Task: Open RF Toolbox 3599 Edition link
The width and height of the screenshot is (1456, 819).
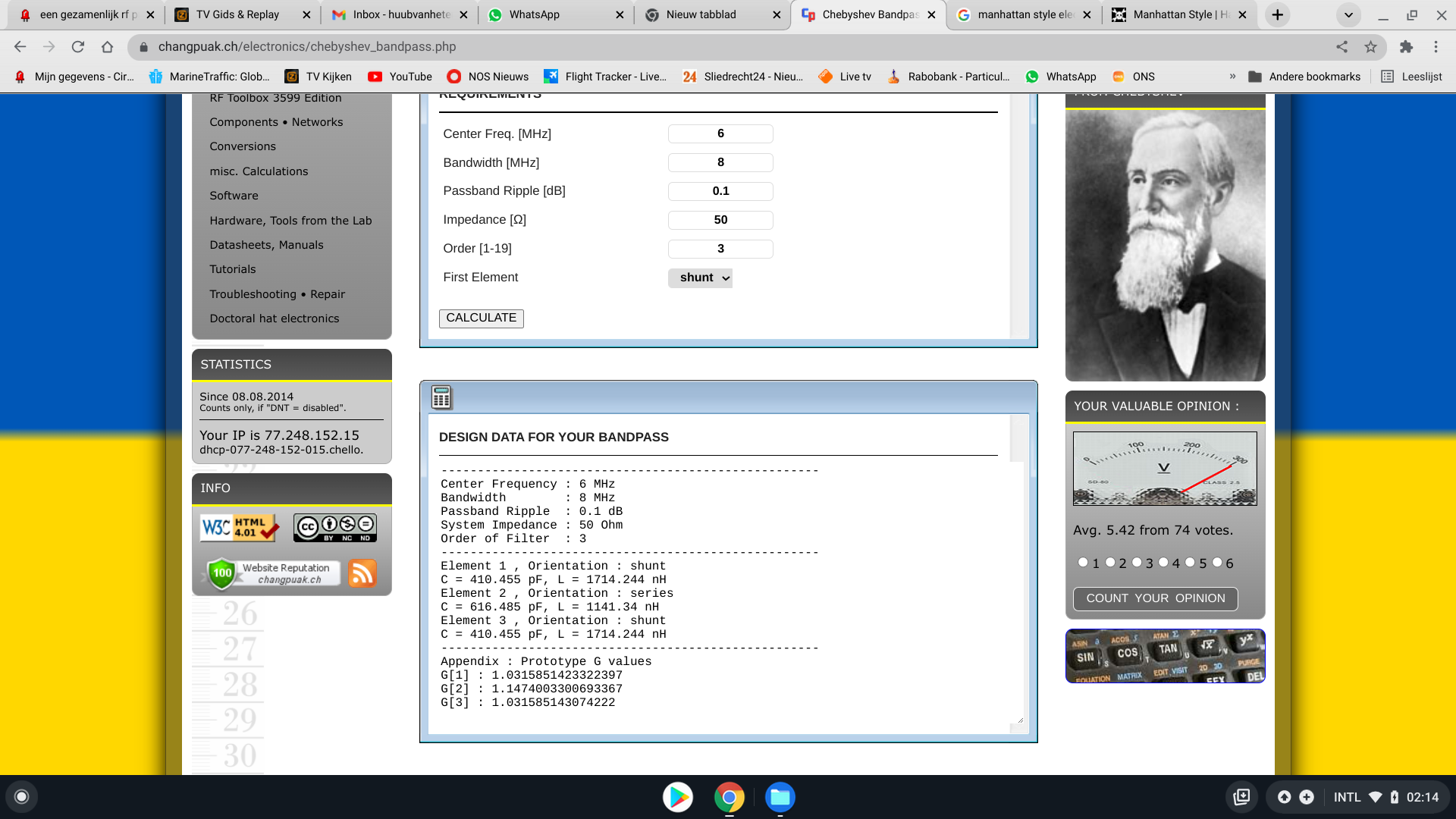Action: point(275,99)
